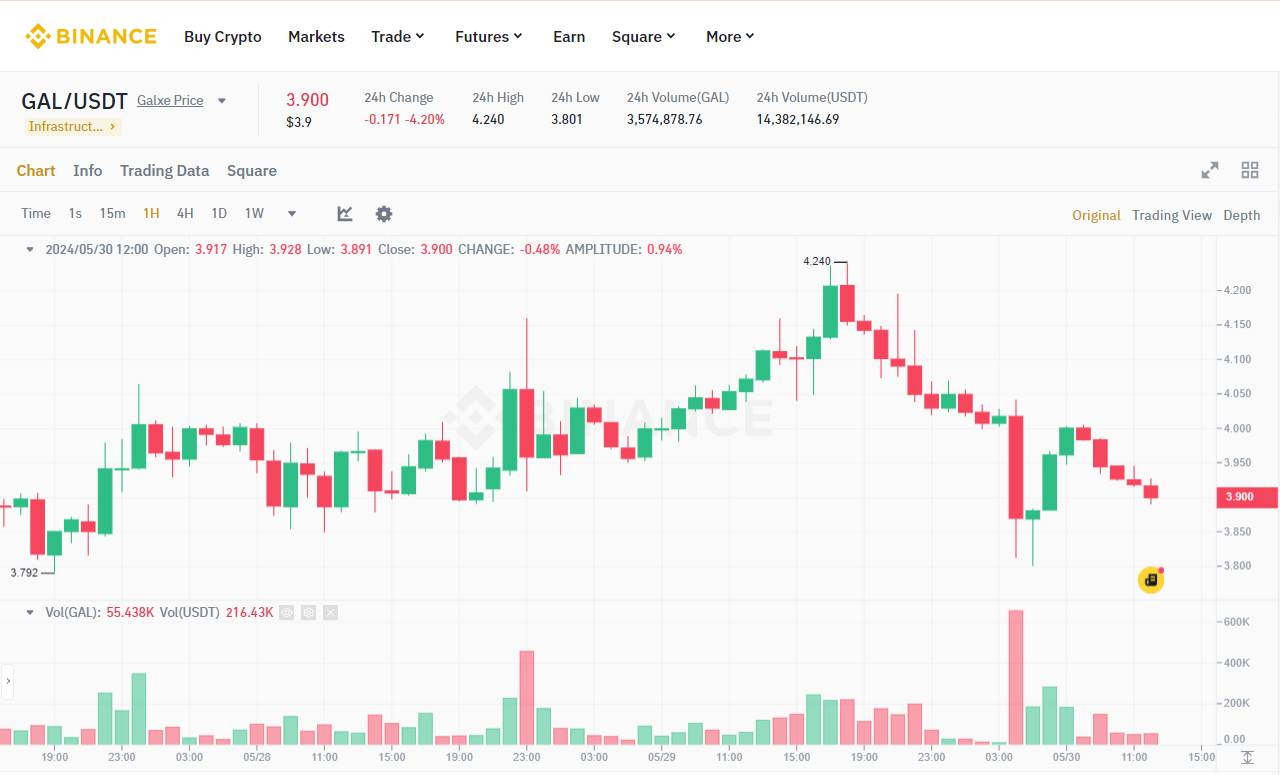
Task: Click the 24h High value 4.240
Action: 488,119
